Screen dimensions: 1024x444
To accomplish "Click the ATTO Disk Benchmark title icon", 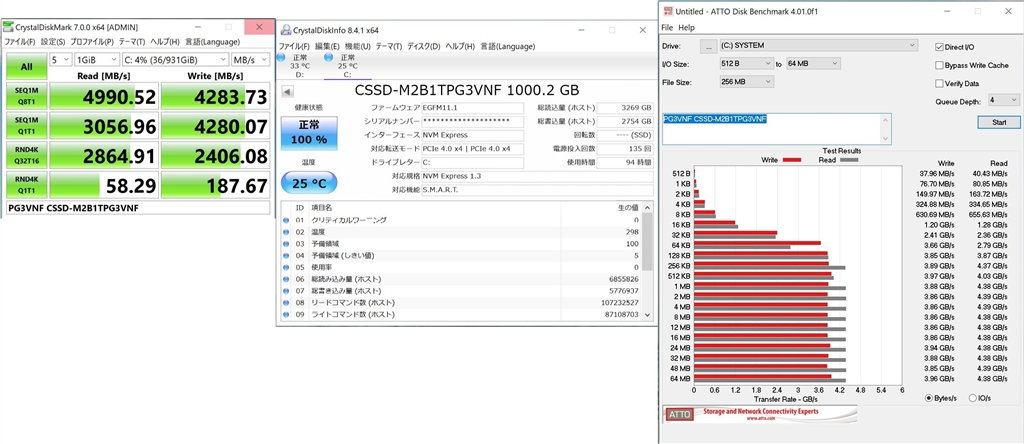I will (x=668, y=9).
